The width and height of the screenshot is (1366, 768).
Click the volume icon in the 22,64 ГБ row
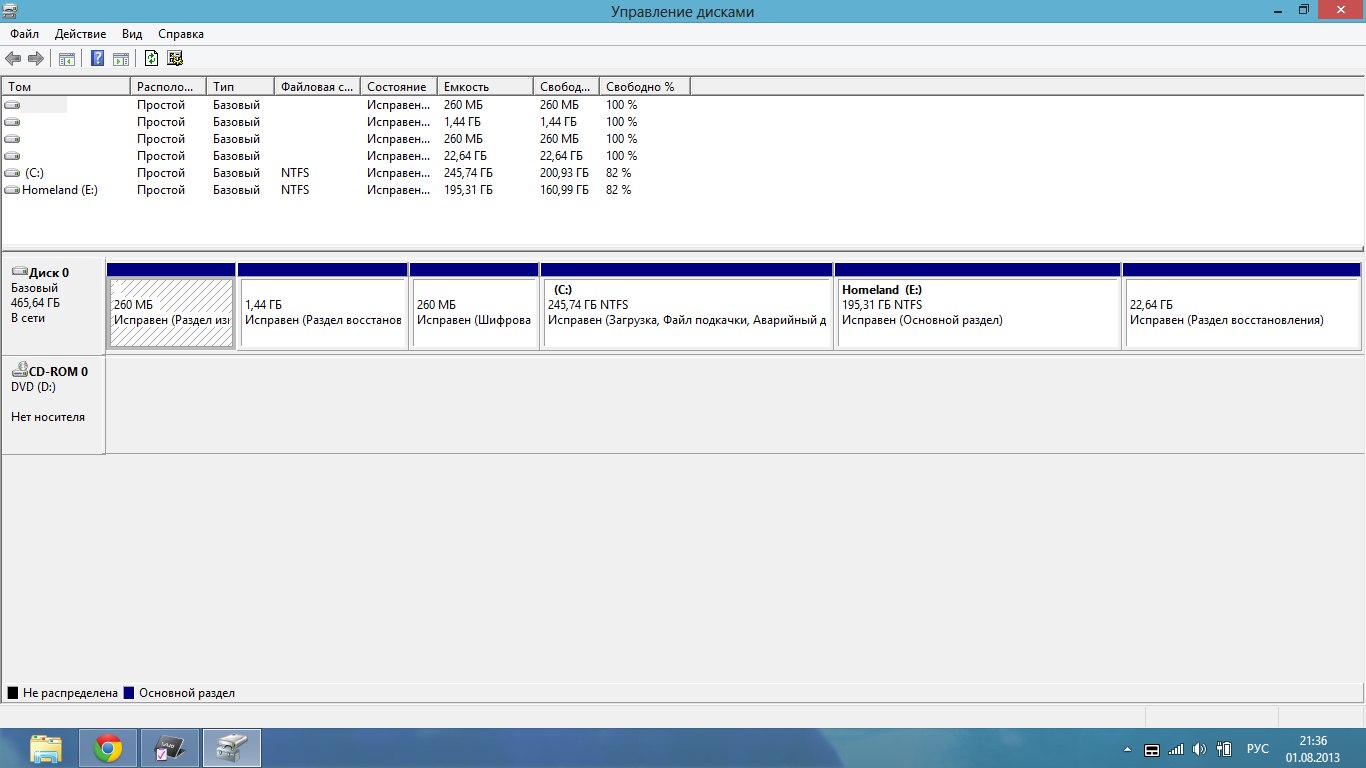(12, 156)
